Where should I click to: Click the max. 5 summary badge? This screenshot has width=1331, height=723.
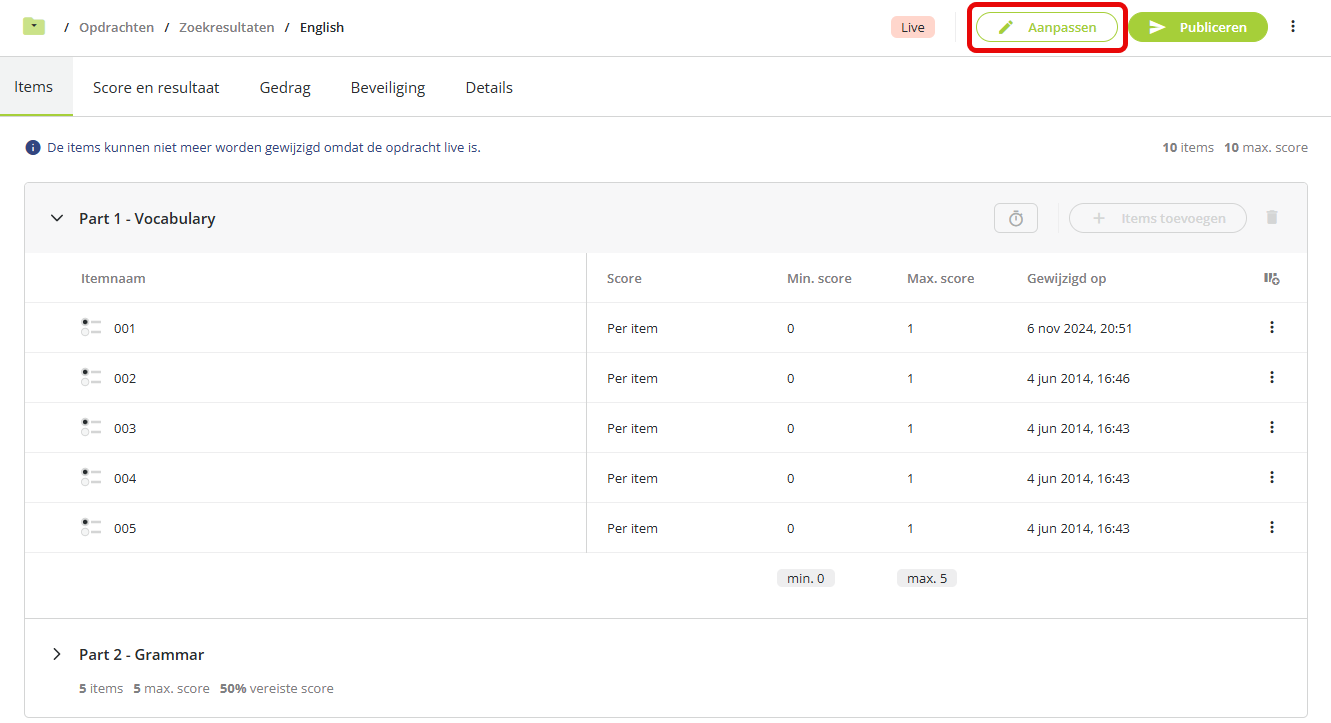926,578
